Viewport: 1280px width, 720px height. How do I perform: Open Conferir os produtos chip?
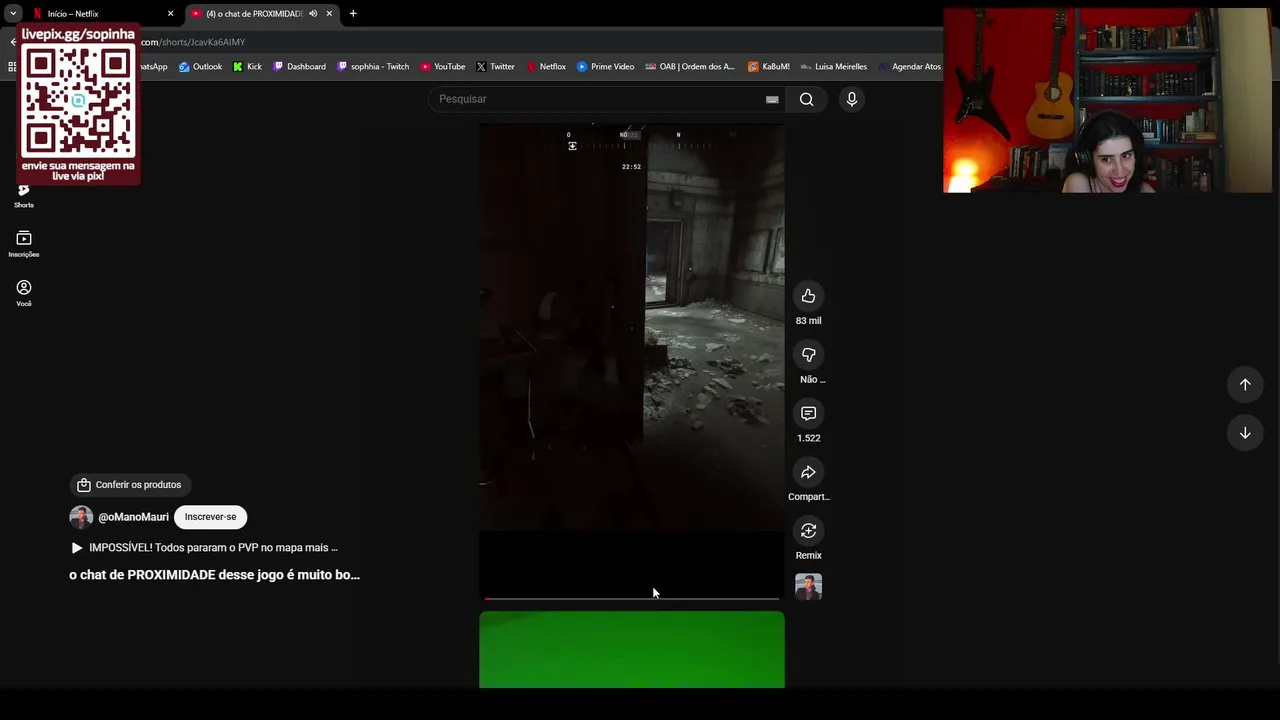129,485
